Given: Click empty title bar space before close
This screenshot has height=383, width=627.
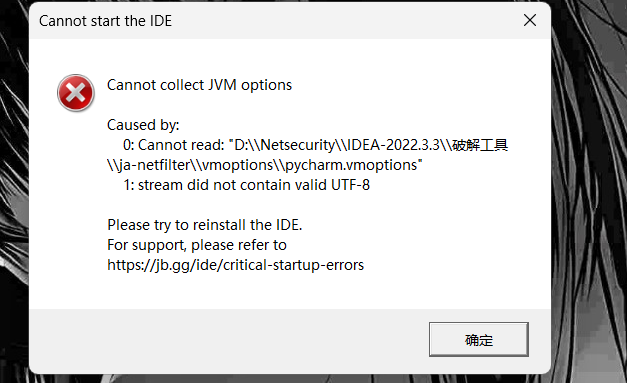Looking at the screenshot, I should 344,21.
